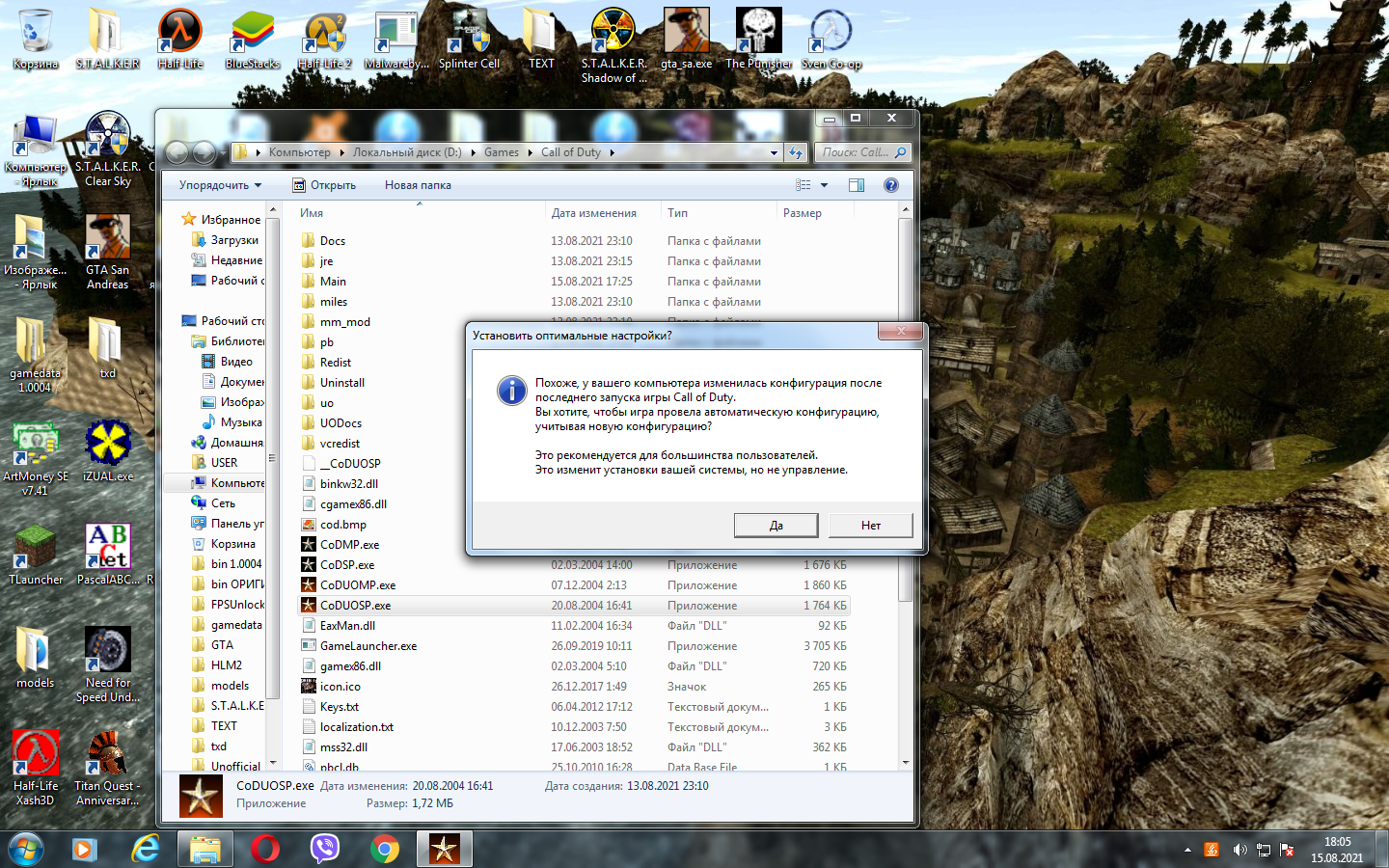
Task: Select Загрузки in navigation pane
Action: coord(234,240)
